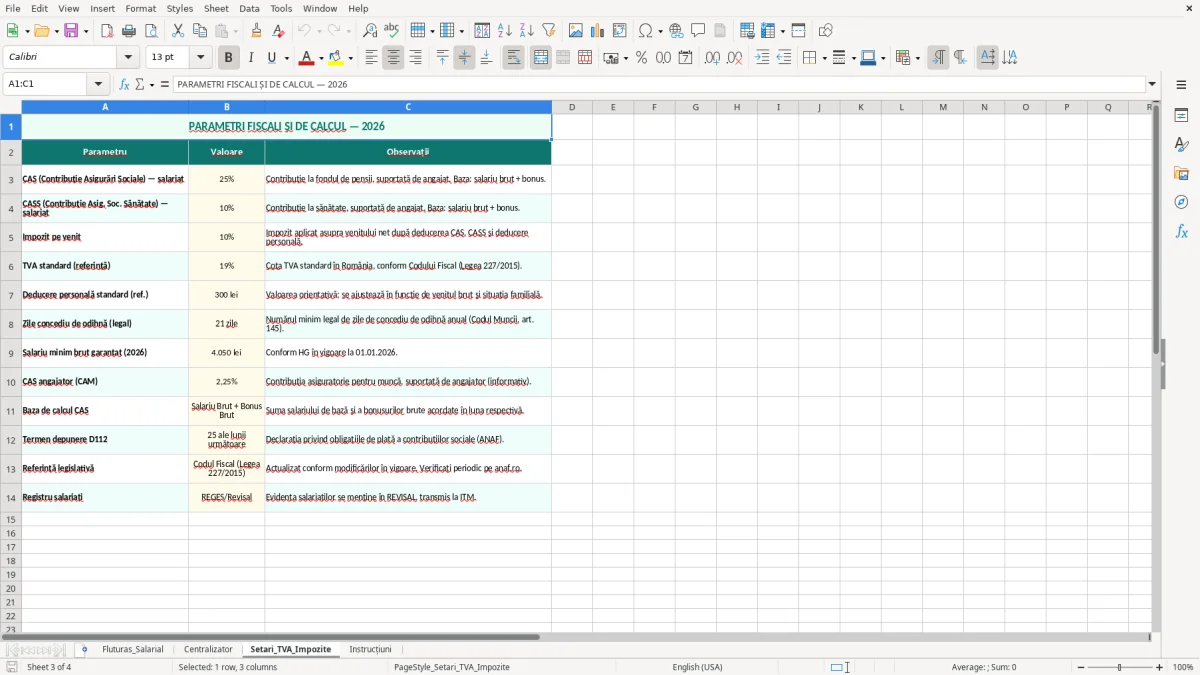
Task: Open the background color dropdown arrow
Action: point(350,58)
